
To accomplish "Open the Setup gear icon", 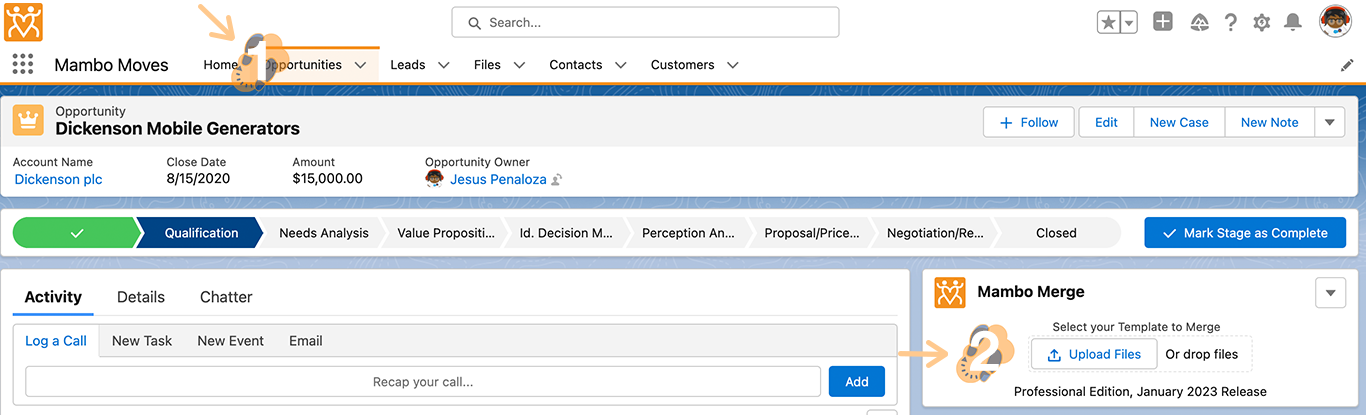I will [x=1262, y=22].
